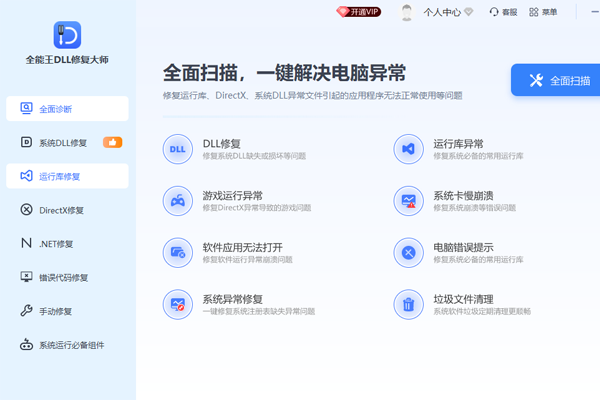This screenshot has width=600, height=400.
Task: Start the 全面扫描 full scan
Action: point(556,80)
